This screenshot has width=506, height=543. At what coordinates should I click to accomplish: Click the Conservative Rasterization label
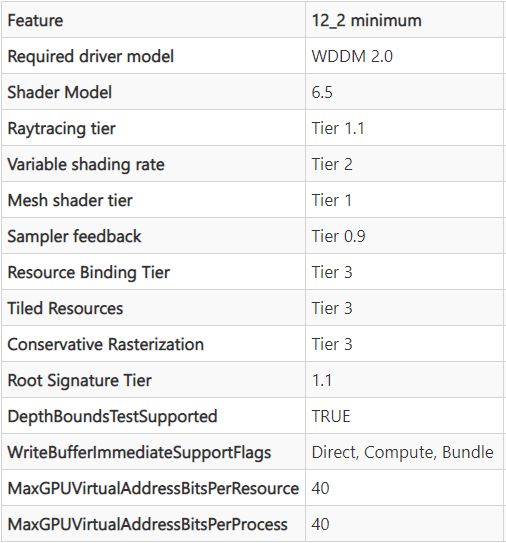click(x=106, y=345)
